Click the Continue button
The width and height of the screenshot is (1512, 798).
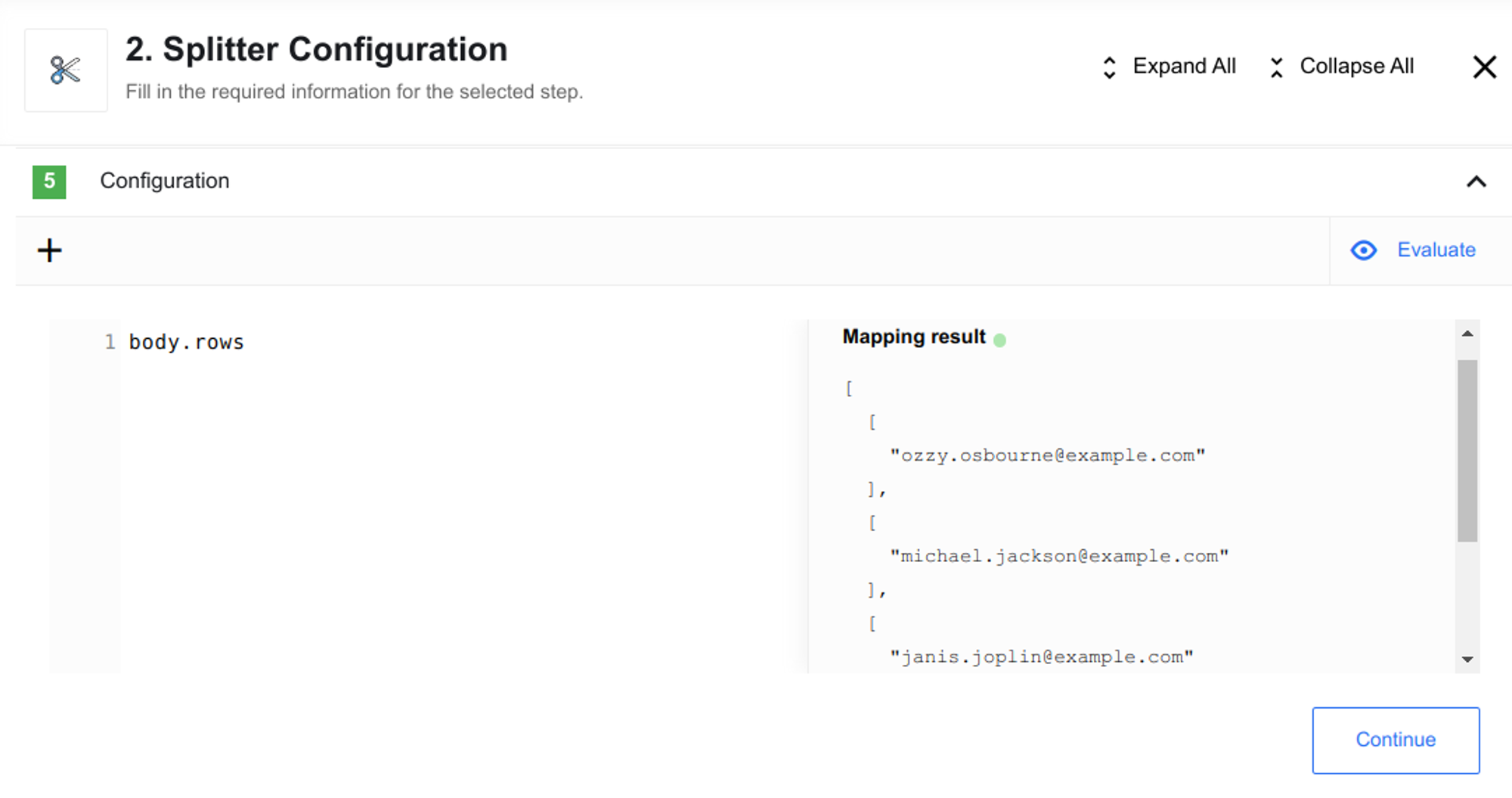coord(1396,740)
